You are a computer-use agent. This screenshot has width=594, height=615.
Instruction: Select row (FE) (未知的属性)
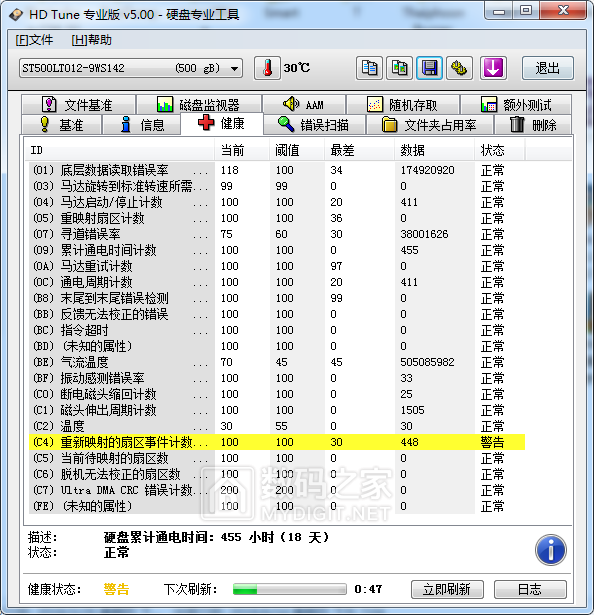[277, 506]
